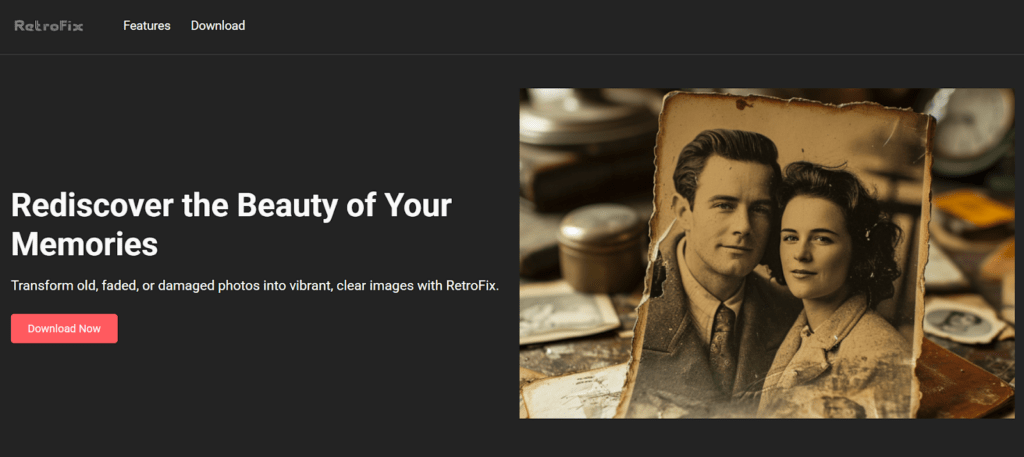Viewport: 1024px width, 457px height.
Task: Click the vintage couple hero photo
Action: 767,253
